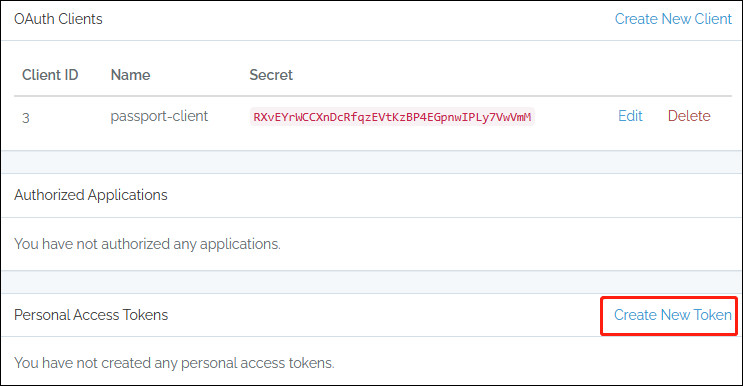743x386 pixels.
Task: Open the Create New Token link
Action: tap(673, 315)
